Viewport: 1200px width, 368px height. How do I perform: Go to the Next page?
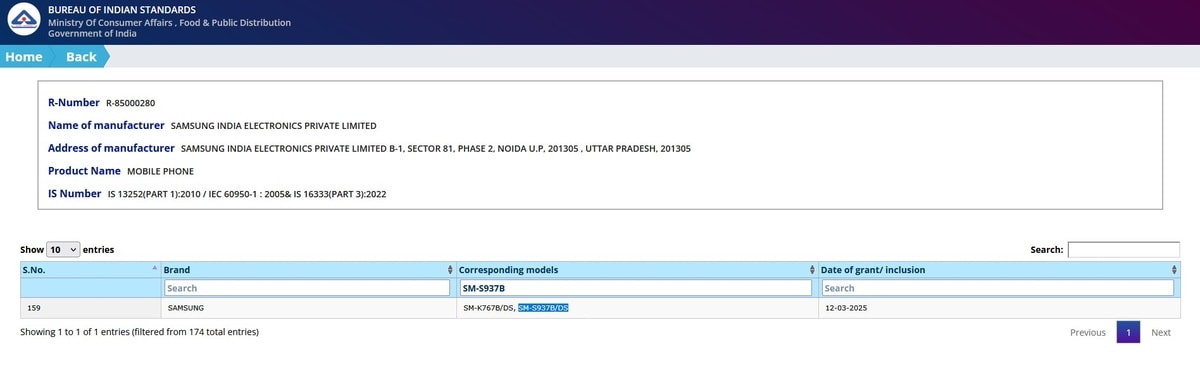[x=1160, y=332]
